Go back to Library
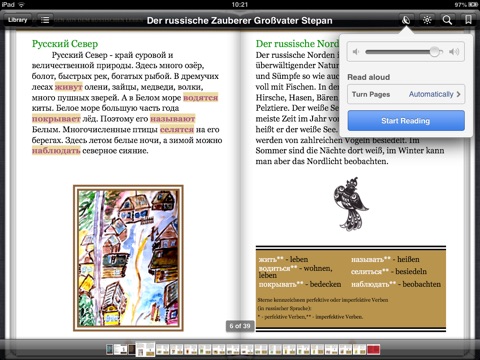480x360 pixels. tap(17, 20)
